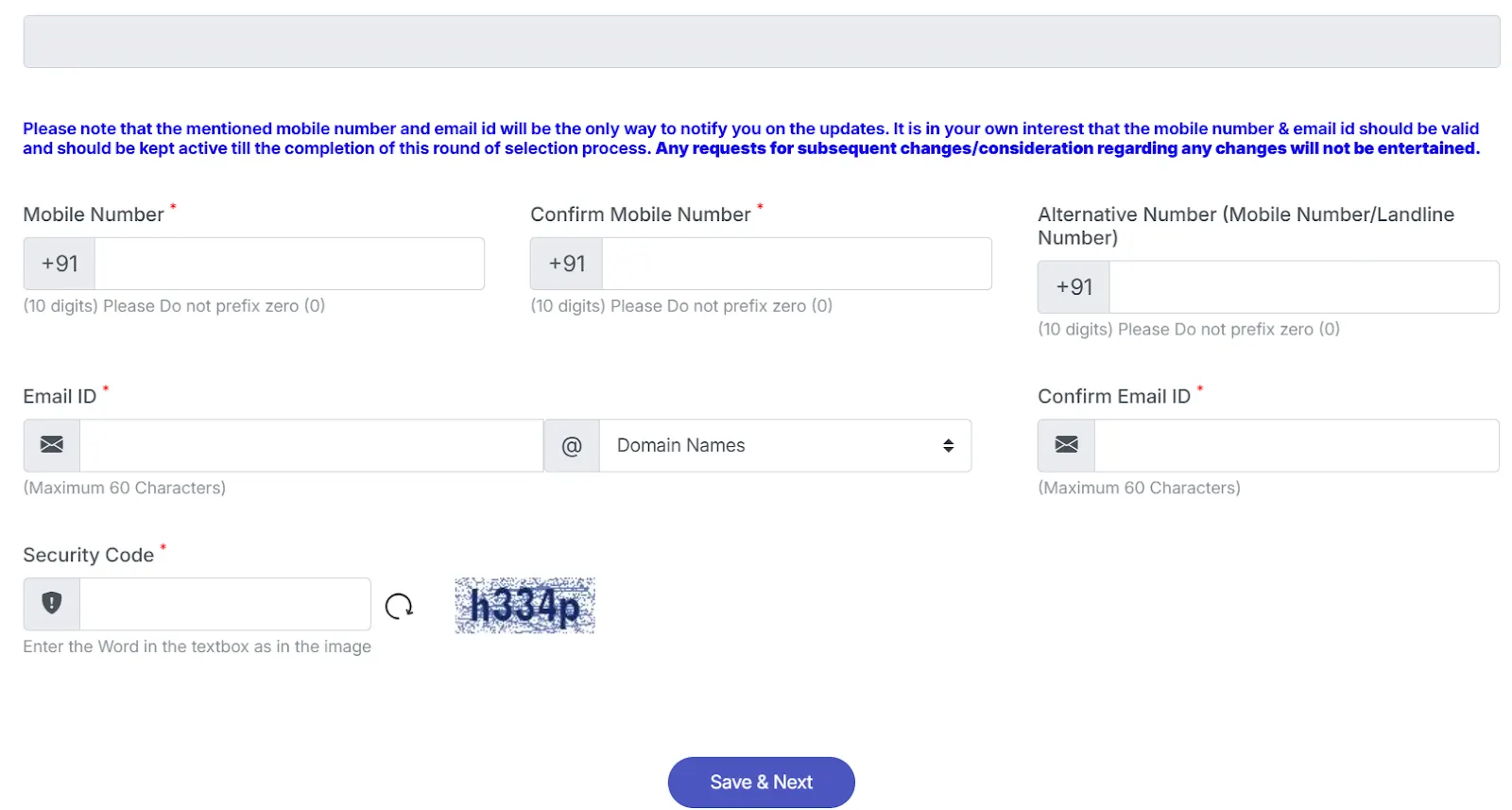Click the +91 prefix of Mobile Number

pyautogui.click(x=58, y=264)
